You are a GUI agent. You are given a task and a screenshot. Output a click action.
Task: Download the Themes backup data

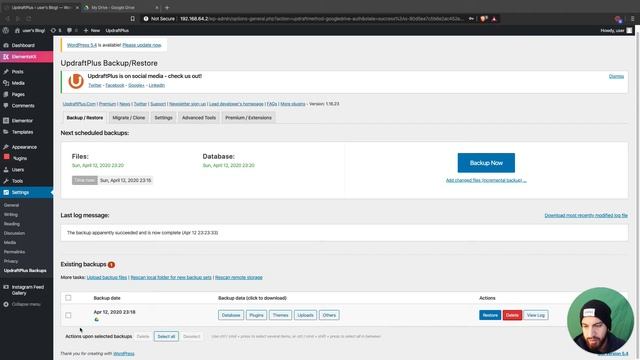[280, 315]
